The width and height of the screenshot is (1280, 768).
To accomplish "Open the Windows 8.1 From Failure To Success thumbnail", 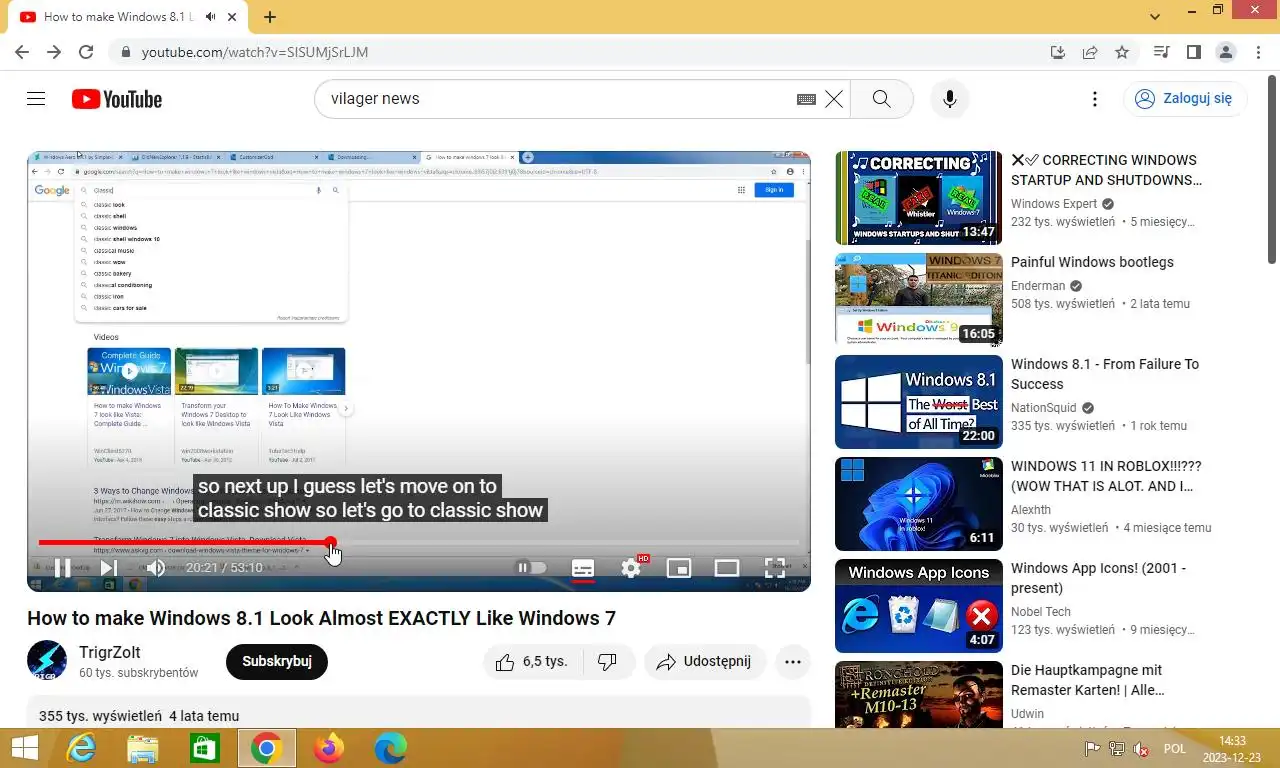I will pyautogui.click(x=918, y=402).
